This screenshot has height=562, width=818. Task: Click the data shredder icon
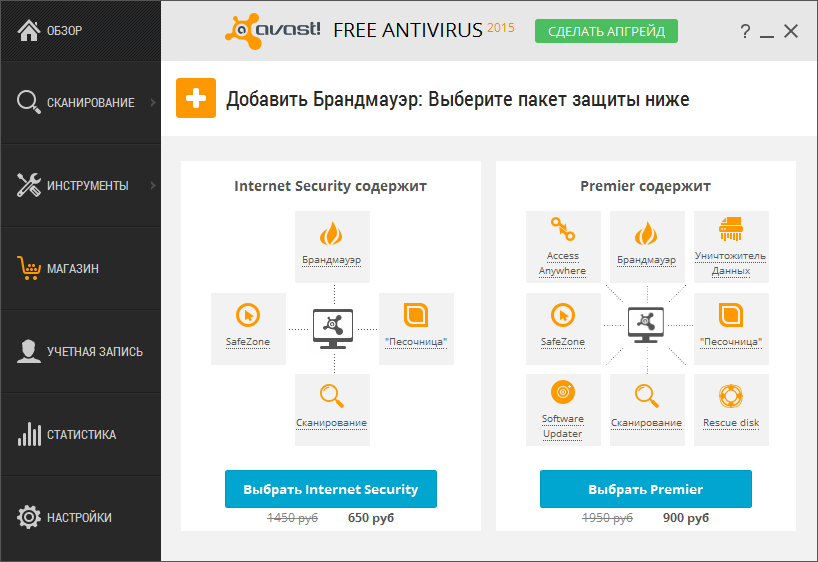point(730,229)
